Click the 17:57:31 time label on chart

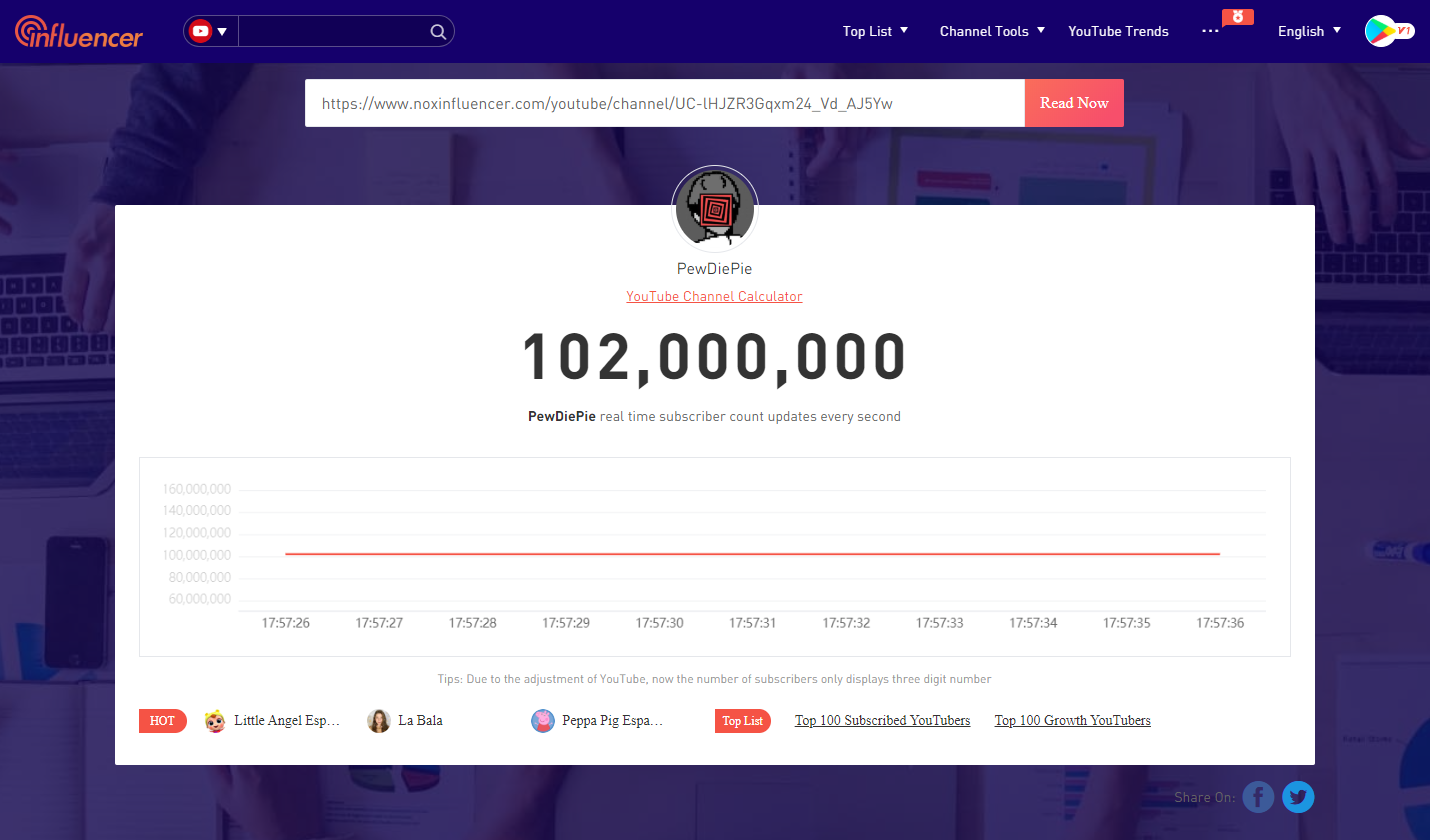(x=752, y=623)
